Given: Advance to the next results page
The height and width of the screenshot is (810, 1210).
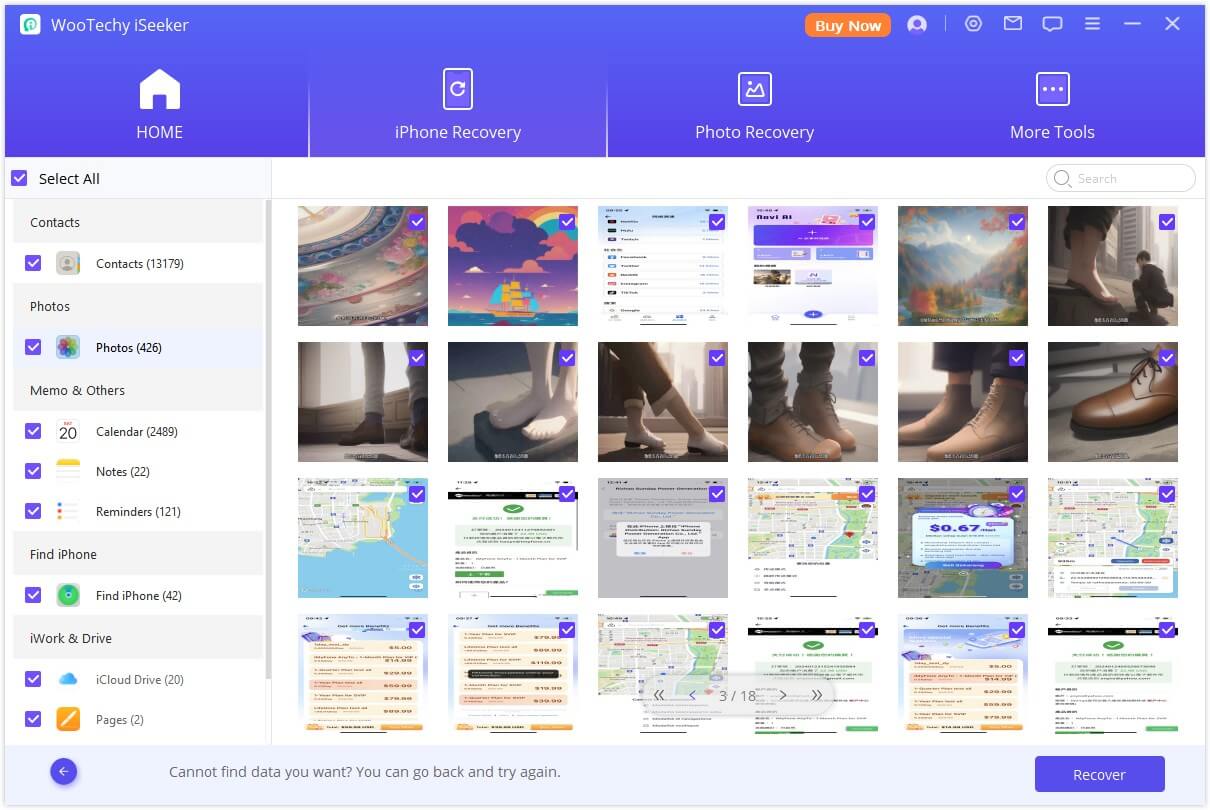Looking at the screenshot, I should 784,694.
